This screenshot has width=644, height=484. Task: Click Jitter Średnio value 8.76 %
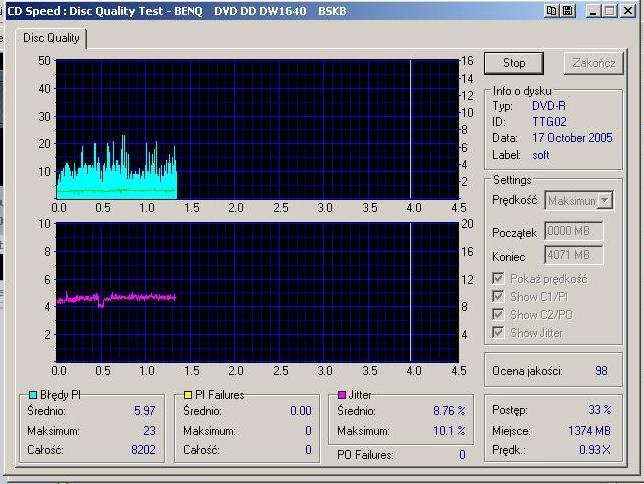click(449, 410)
